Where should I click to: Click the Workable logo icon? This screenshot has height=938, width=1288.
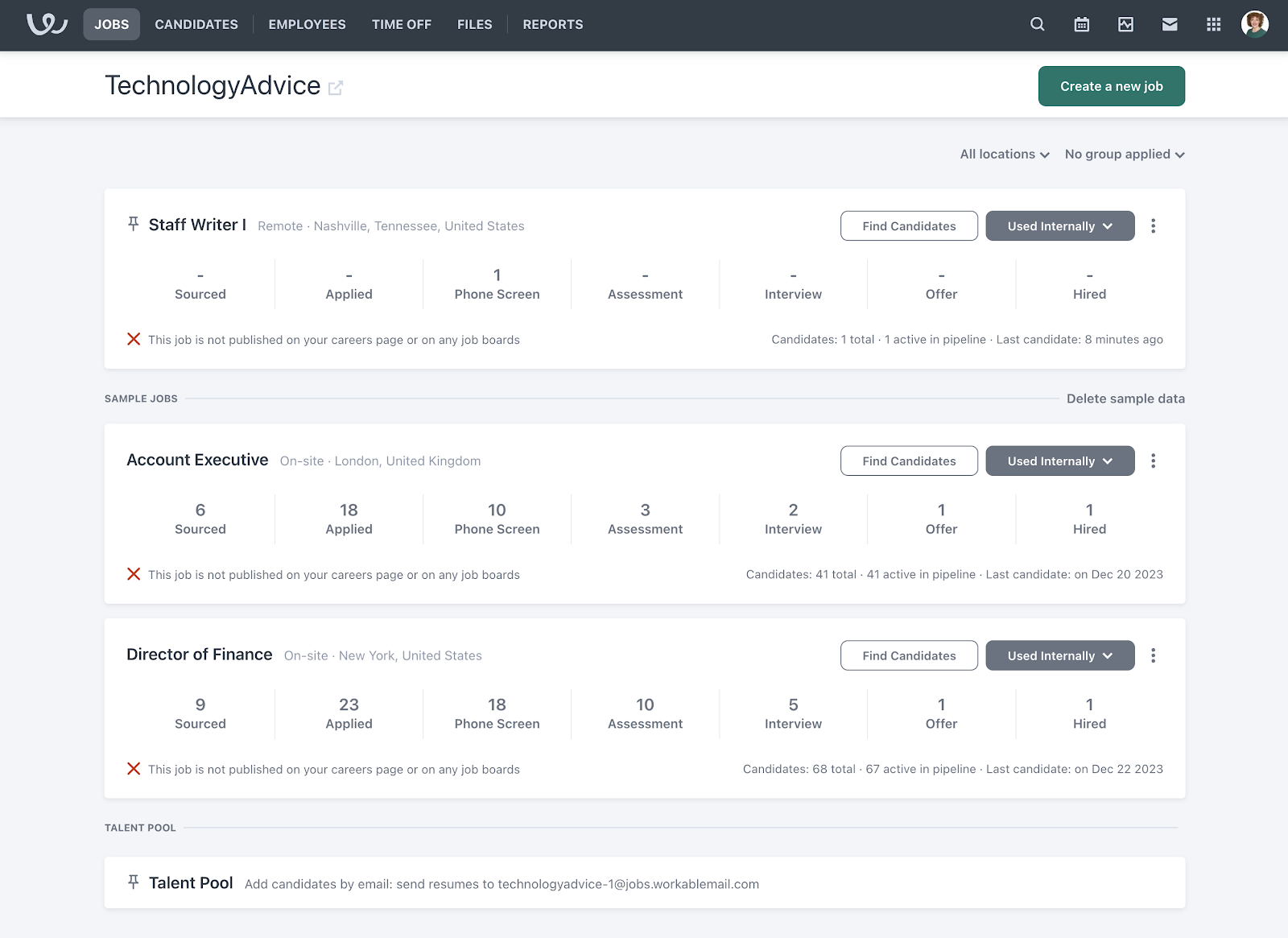[47, 24]
